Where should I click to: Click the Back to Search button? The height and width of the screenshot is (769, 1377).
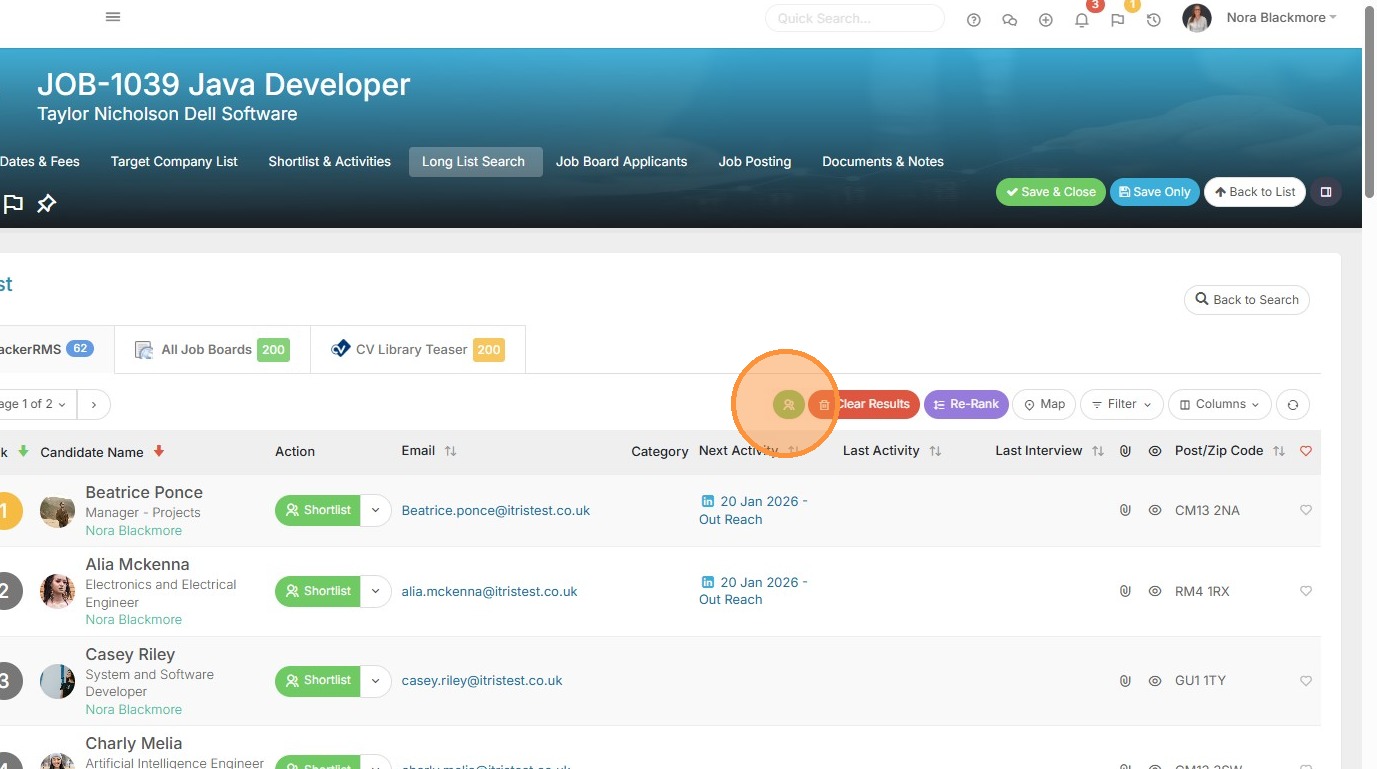point(1247,300)
